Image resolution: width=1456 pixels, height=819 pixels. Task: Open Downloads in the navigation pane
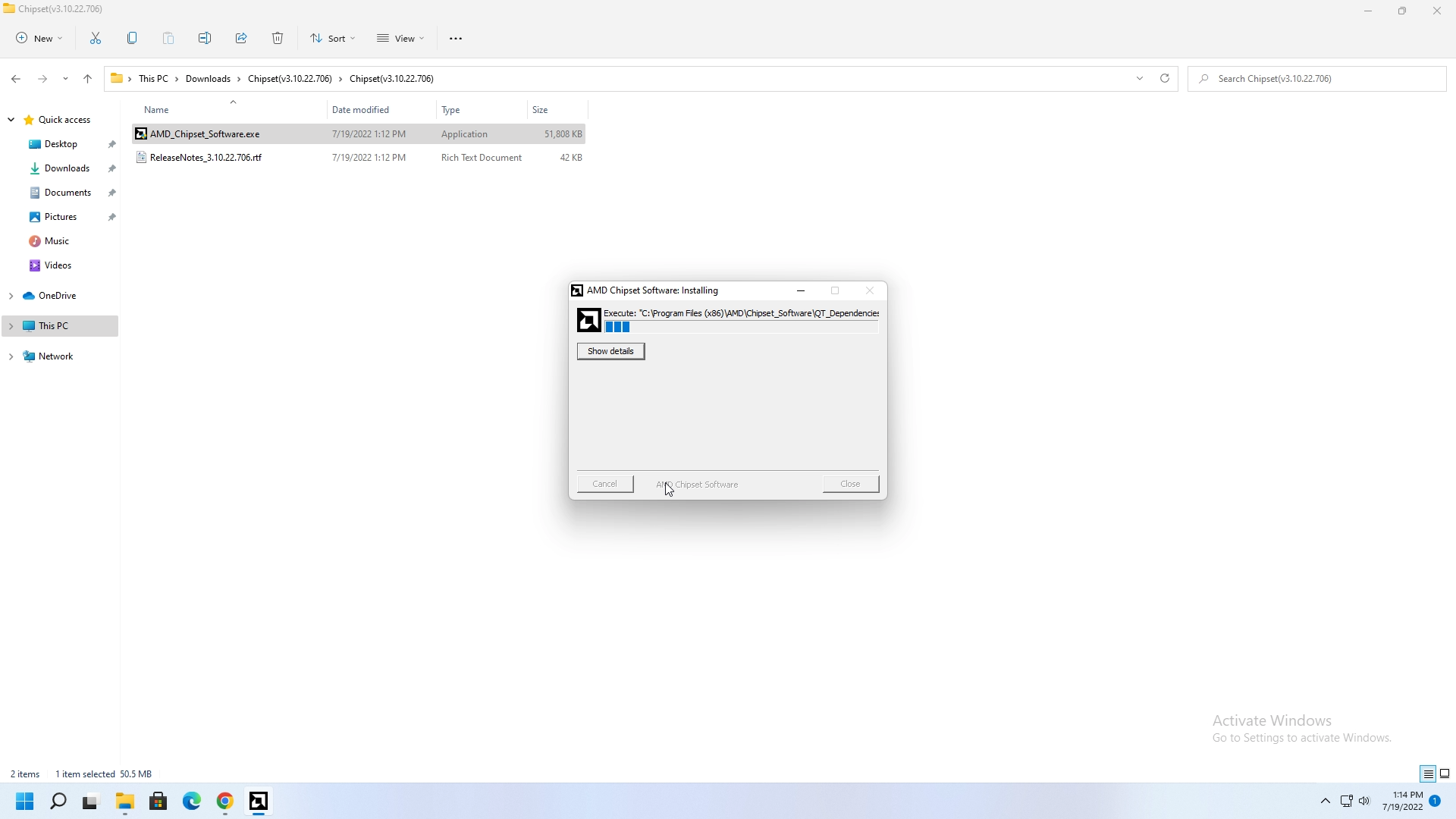67,168
